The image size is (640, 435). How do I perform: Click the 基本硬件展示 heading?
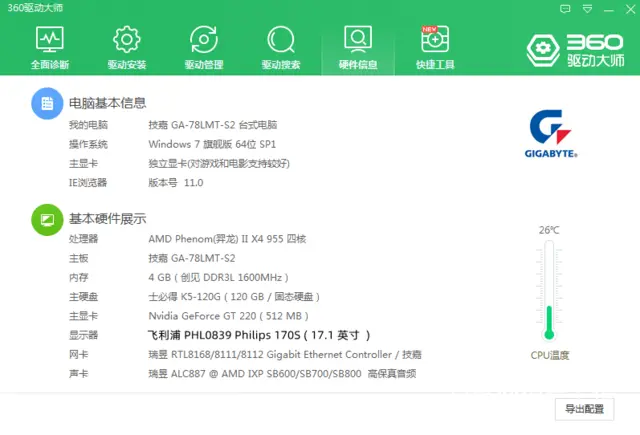point(107,219)
